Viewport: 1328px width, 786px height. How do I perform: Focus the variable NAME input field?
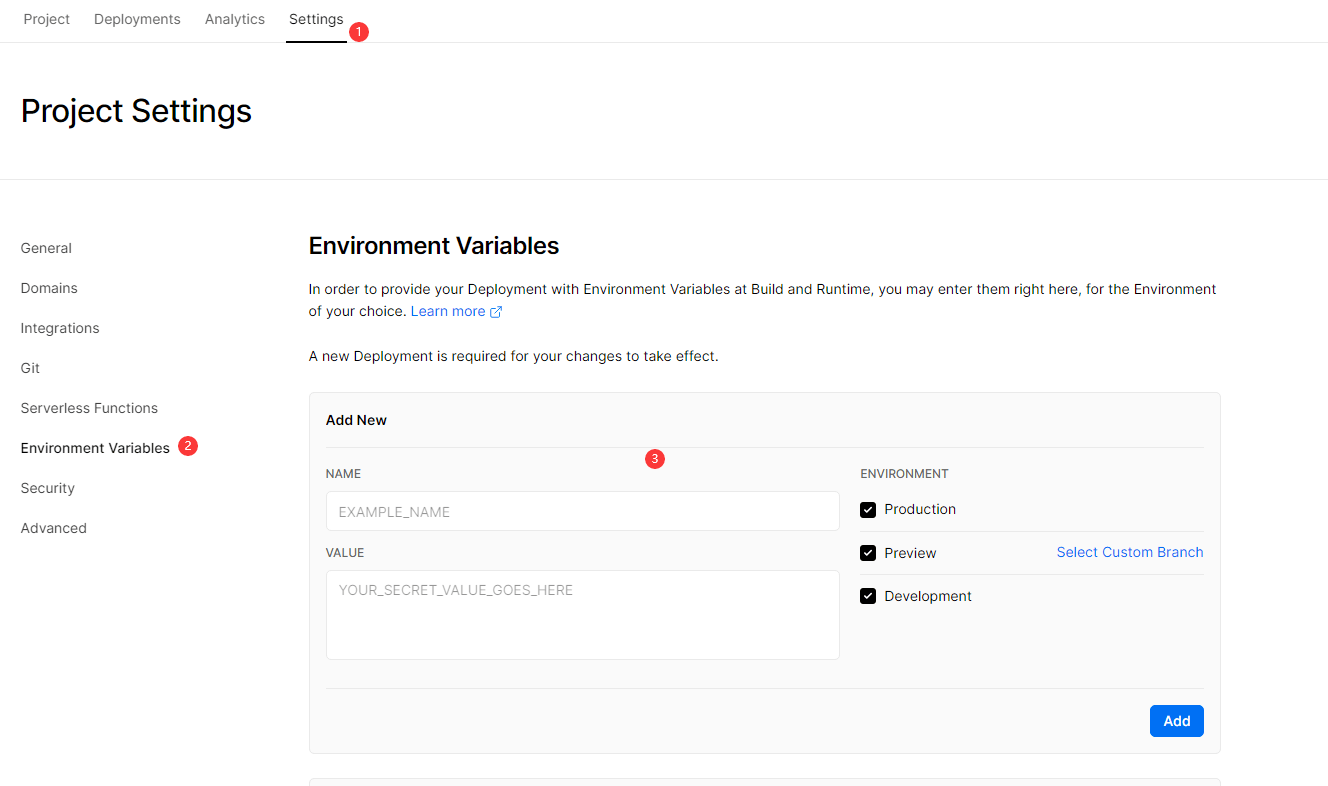[582, 511]
